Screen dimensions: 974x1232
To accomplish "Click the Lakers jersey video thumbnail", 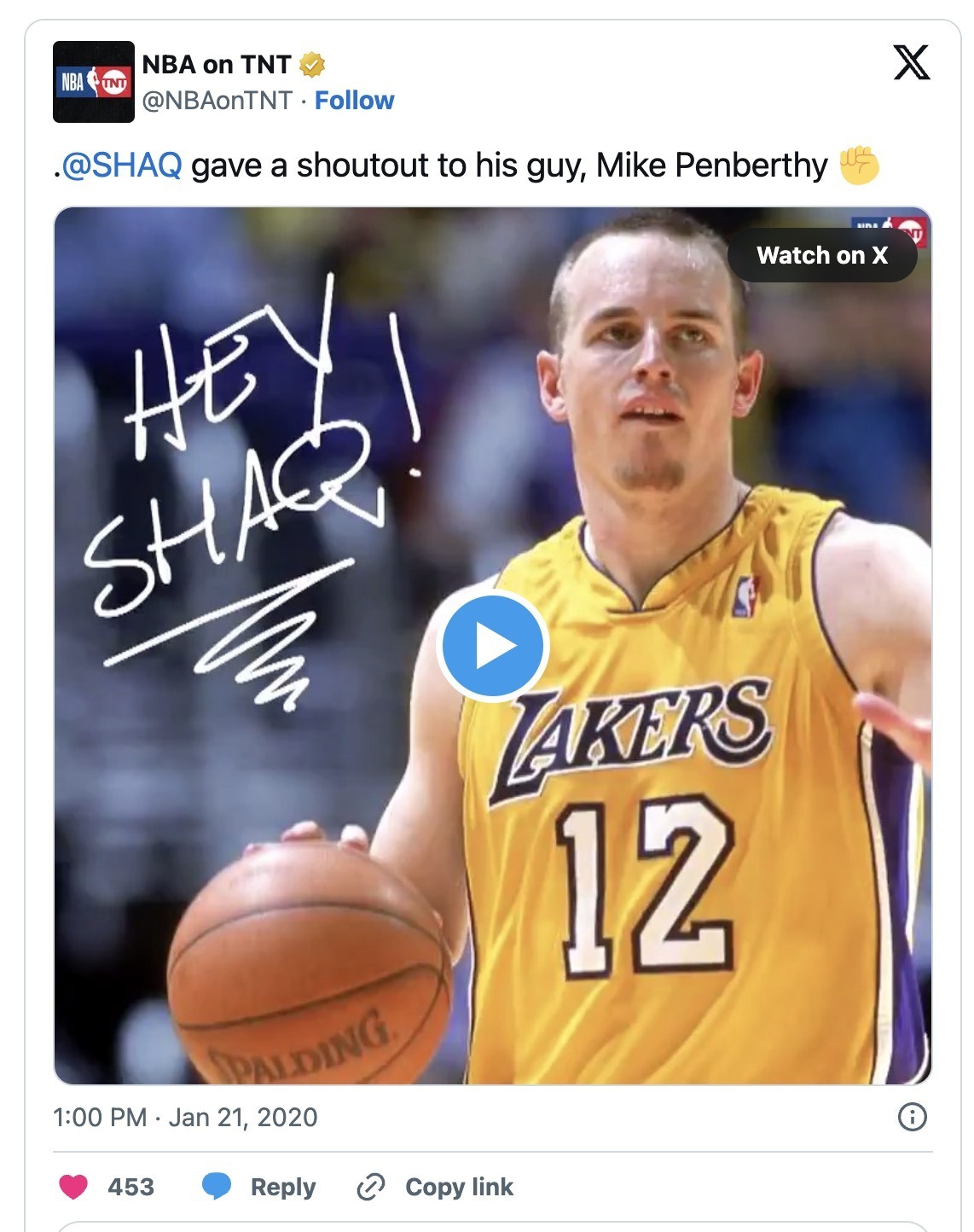I will coord(493,646).
